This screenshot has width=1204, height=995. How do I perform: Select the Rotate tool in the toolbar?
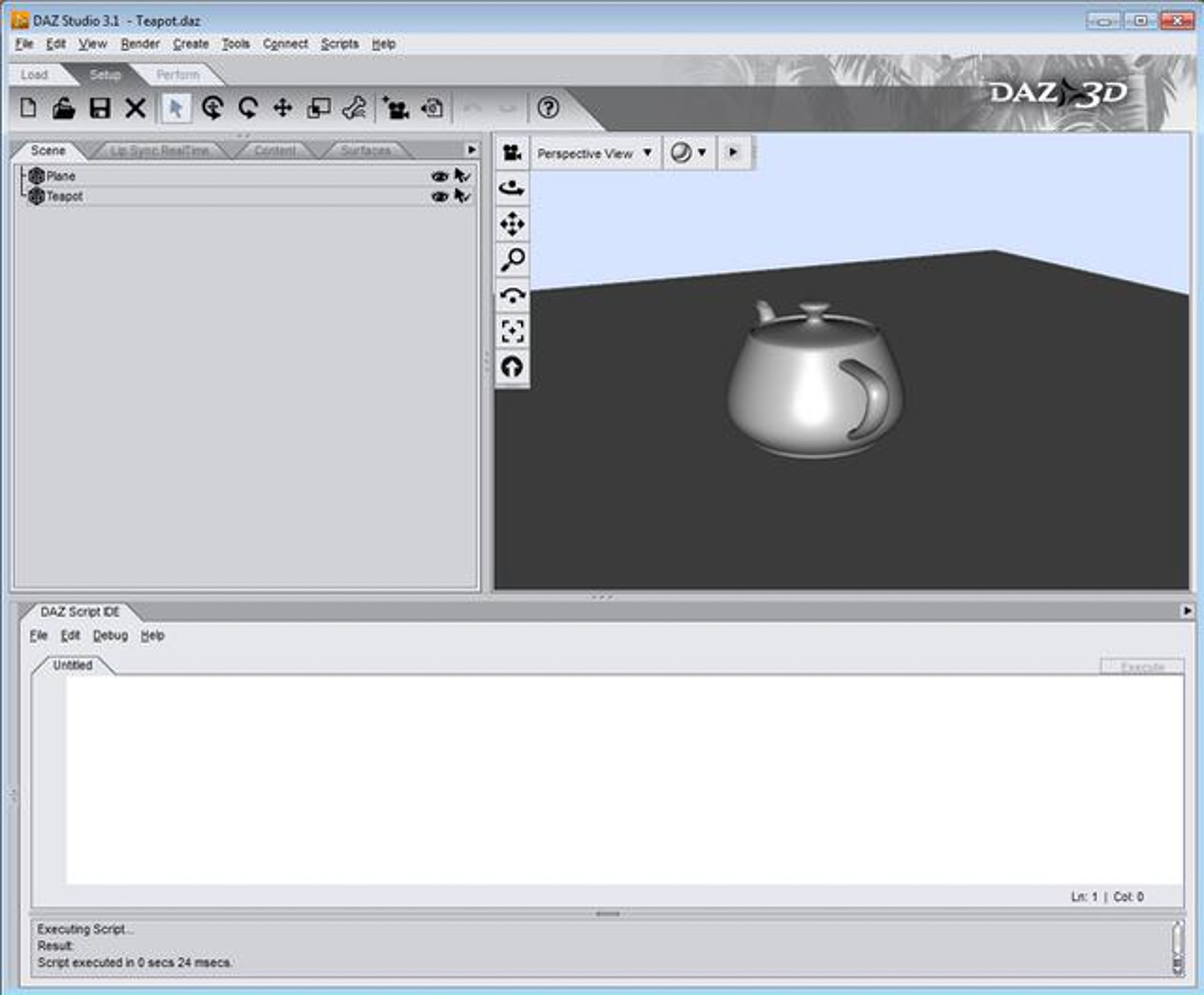(248, 108)
